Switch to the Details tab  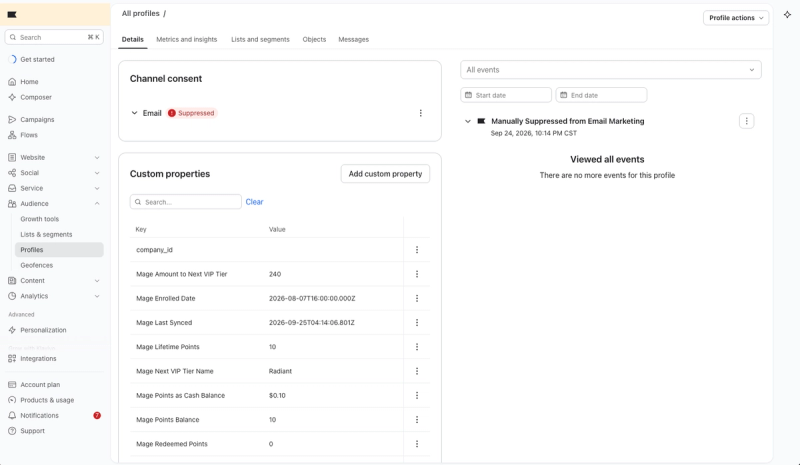click(133, 39)
